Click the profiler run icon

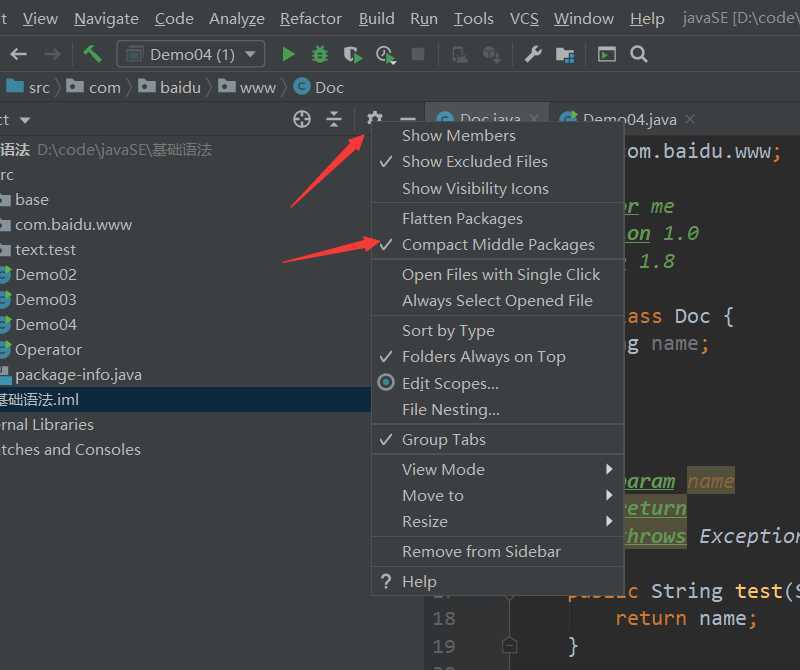coord(385,54)
